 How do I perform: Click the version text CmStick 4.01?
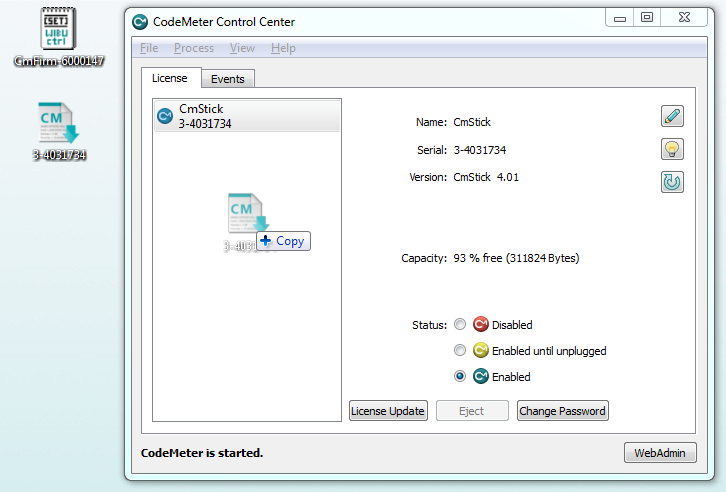[x=486, y=177]
